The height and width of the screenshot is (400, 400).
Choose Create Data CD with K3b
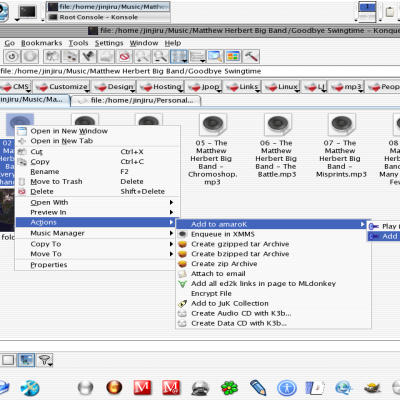pos(273,323)
